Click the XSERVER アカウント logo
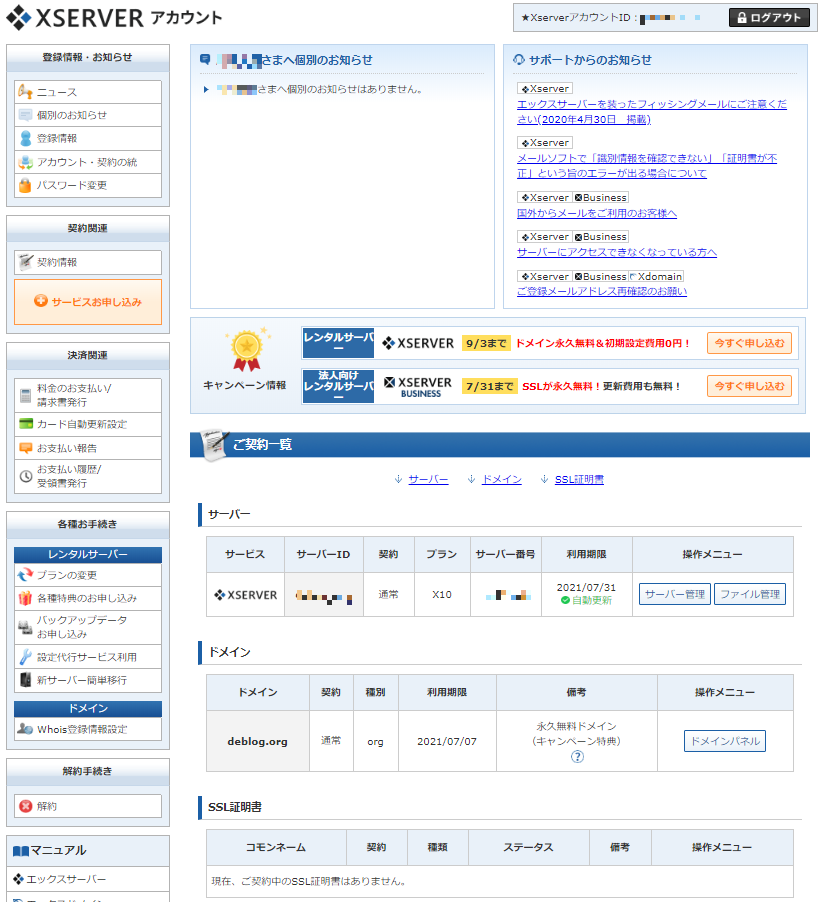The image size is (821, 902). click(x=114, y=18)
